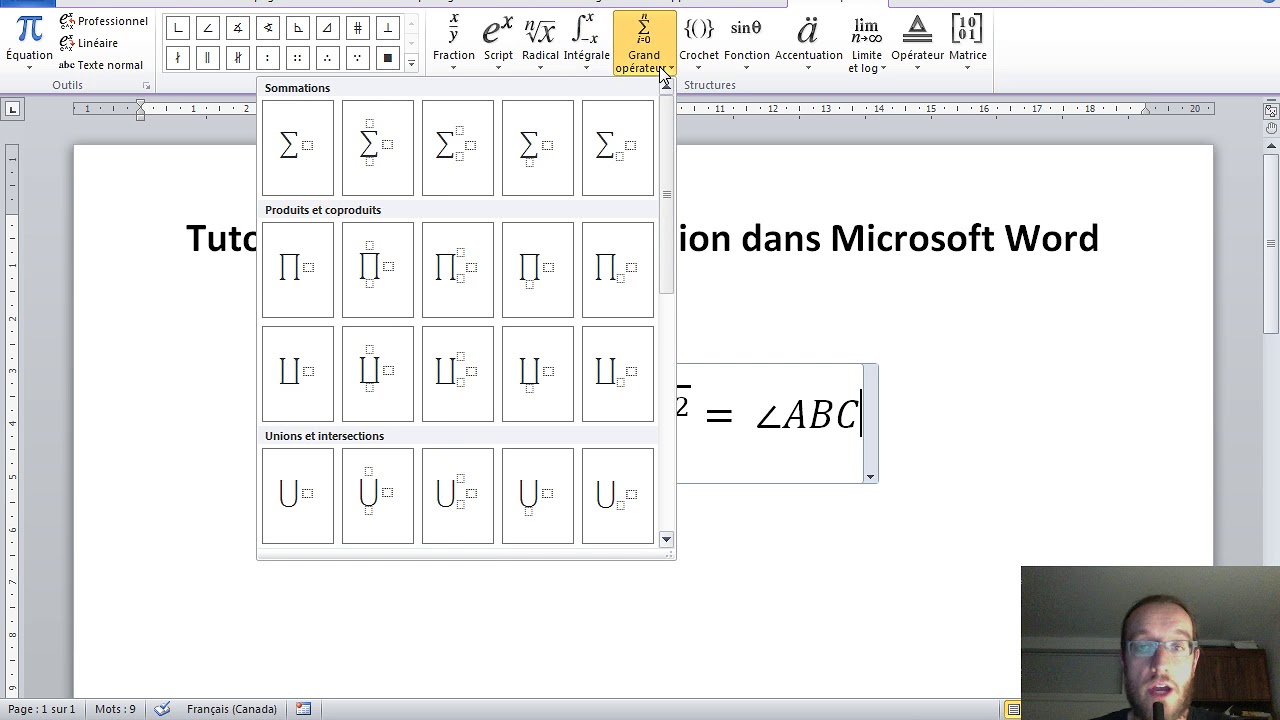Open the Accentuation structures dropdown

click(808, 44)
